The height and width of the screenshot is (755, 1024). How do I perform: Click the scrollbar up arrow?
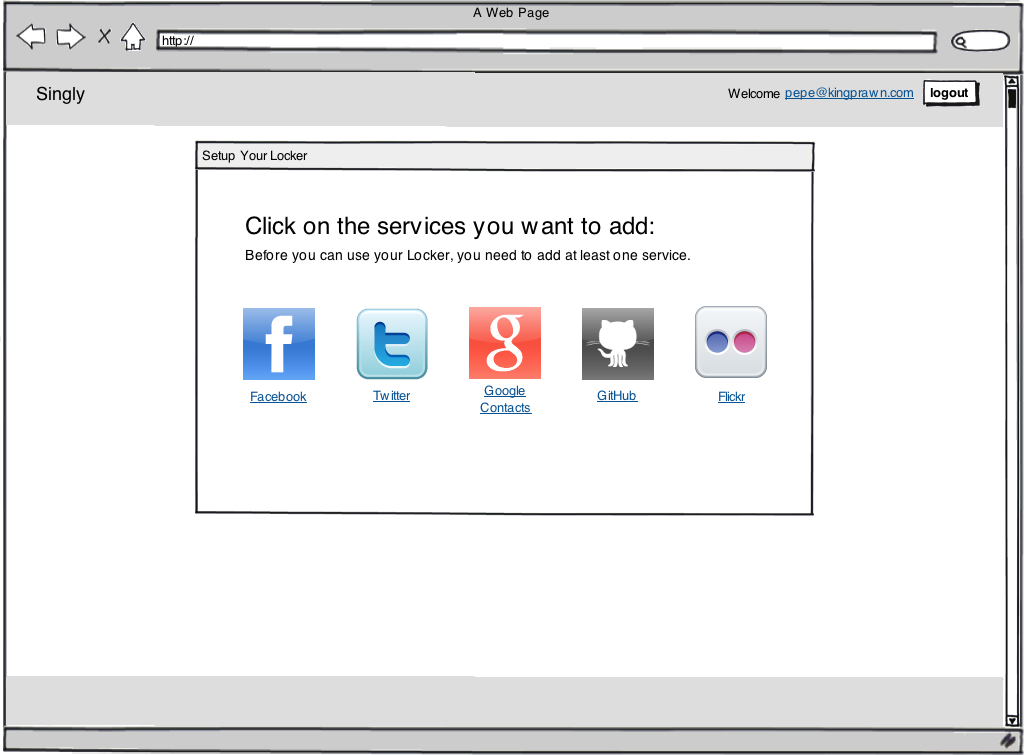1012,81
